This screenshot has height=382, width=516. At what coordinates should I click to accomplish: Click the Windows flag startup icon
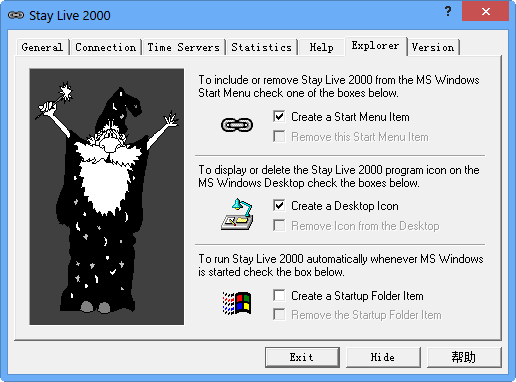[x=237, y=303]
